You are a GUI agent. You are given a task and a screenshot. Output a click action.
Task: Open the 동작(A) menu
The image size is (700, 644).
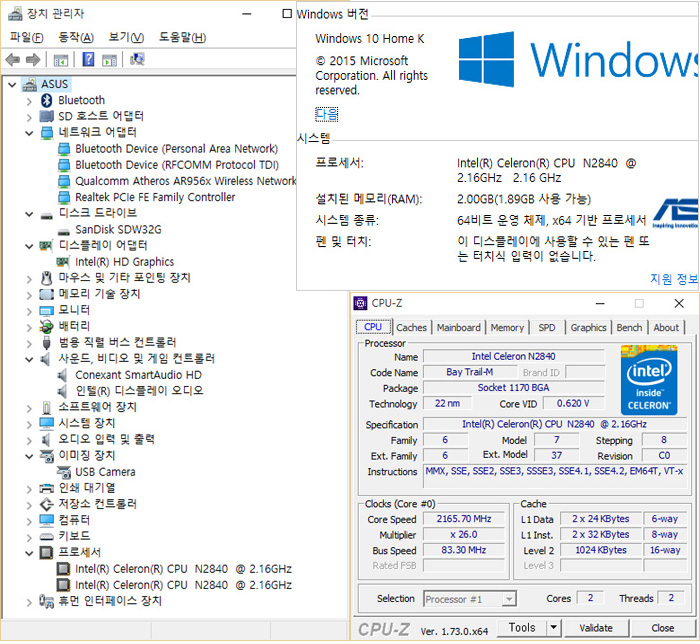coord(76,37)
